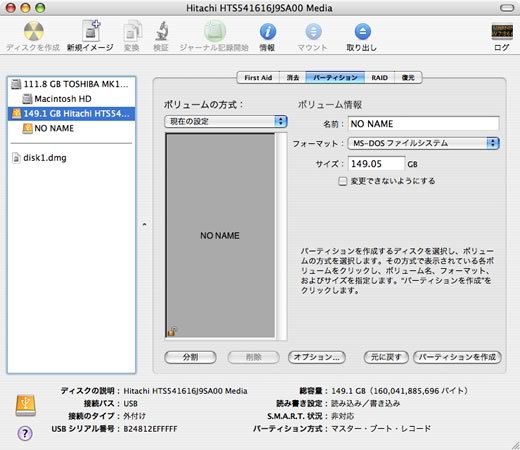
Task: Click the toolbar toggle pill in the title bar
Action: [507, 8]
